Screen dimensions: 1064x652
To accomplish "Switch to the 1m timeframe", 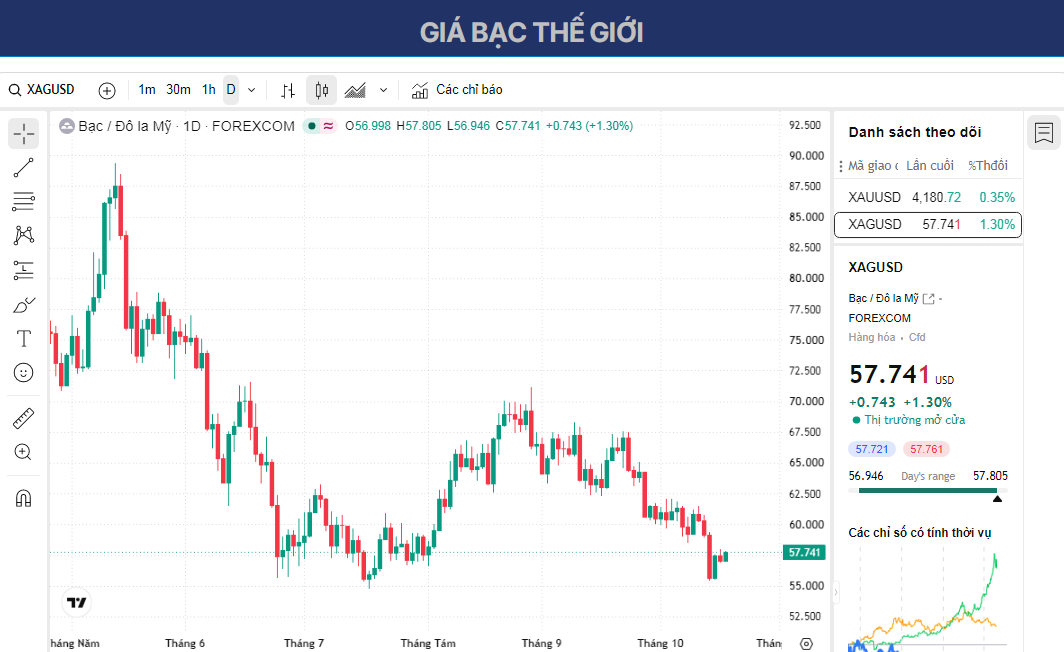I will 147,90.
